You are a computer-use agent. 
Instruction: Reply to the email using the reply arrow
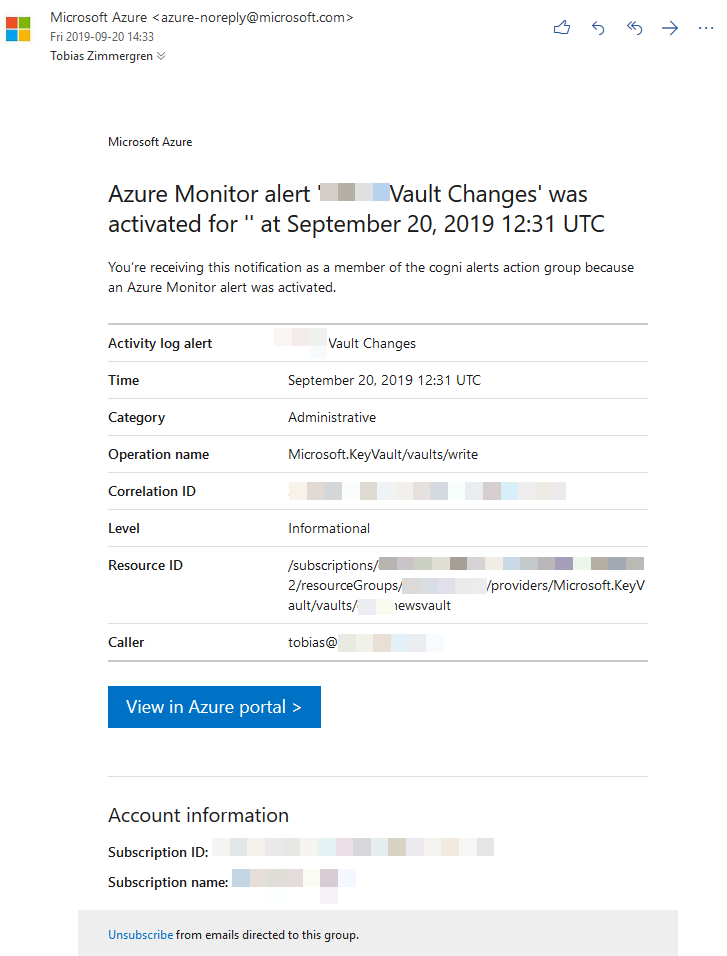(598, 28)
